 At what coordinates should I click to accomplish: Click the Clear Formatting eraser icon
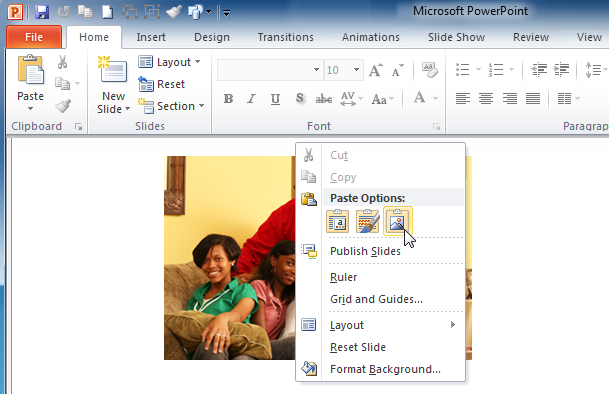coord(430,70)
